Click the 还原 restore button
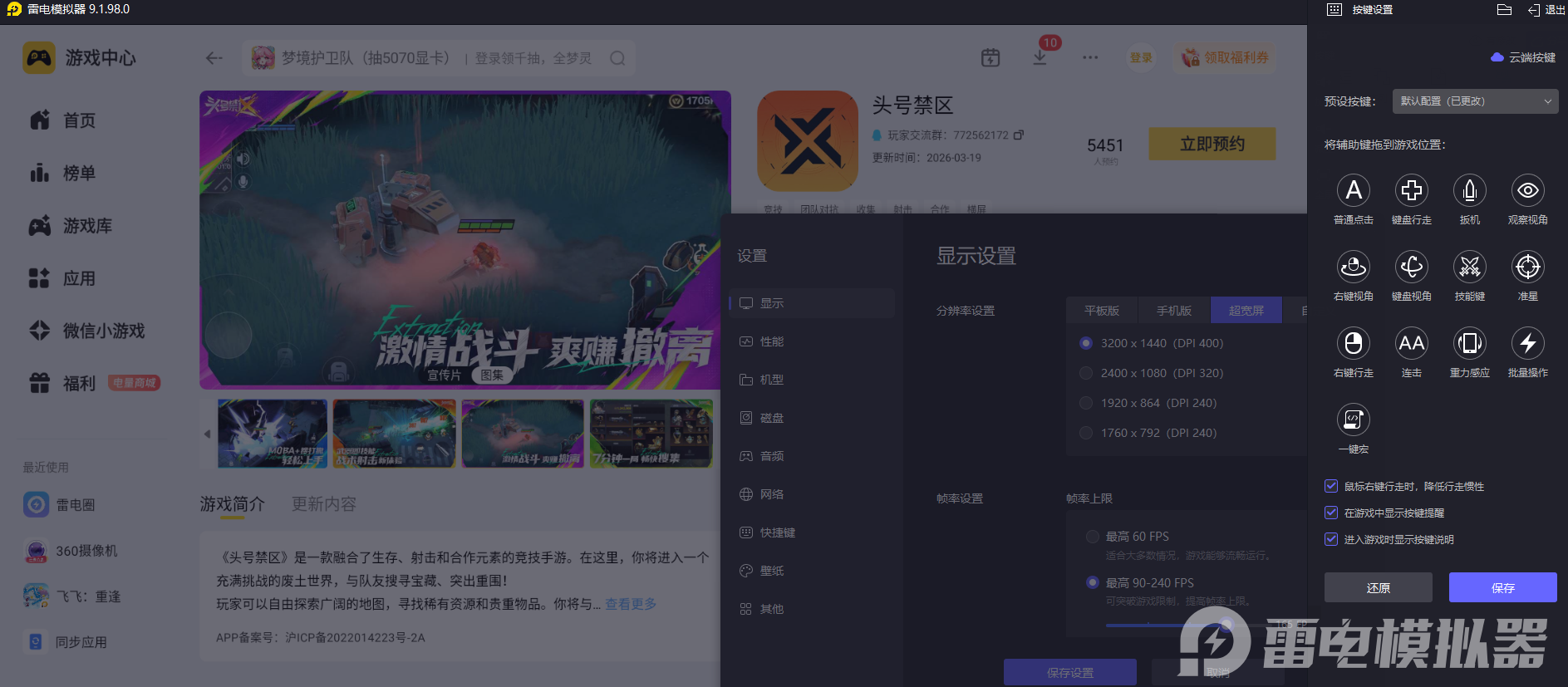Screen dimensions: 1568x687 (1378, 587)
